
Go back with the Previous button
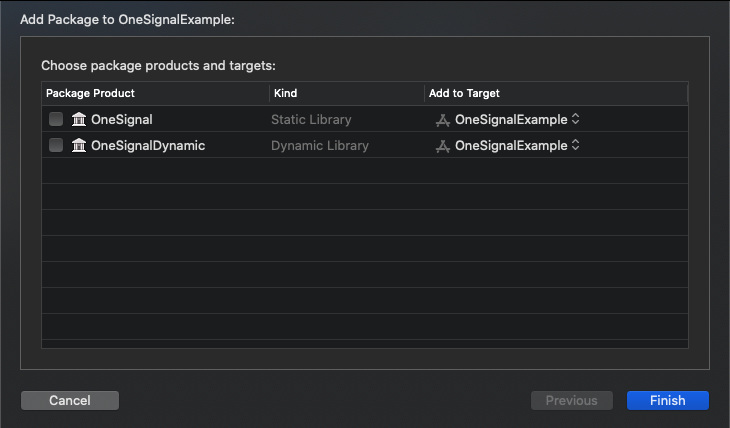click(x=572, y=401)
